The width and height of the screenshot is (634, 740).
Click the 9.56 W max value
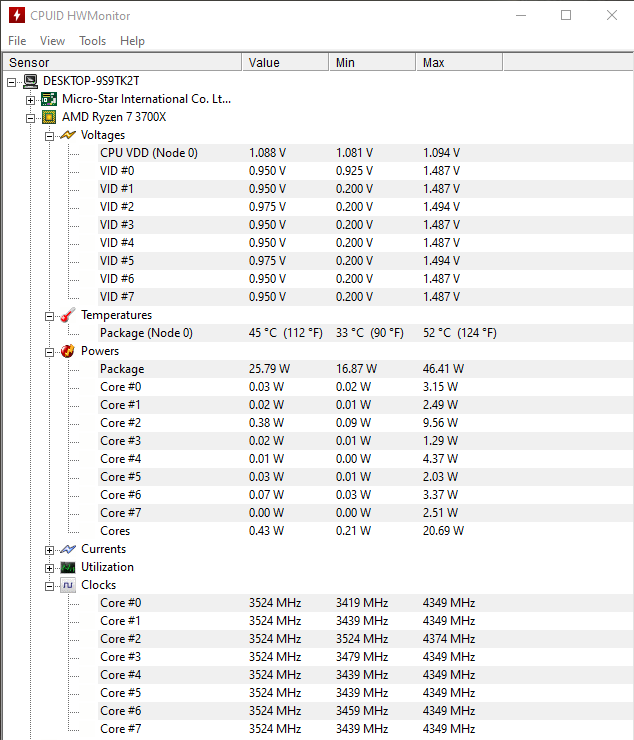click(x=440, y=423)
